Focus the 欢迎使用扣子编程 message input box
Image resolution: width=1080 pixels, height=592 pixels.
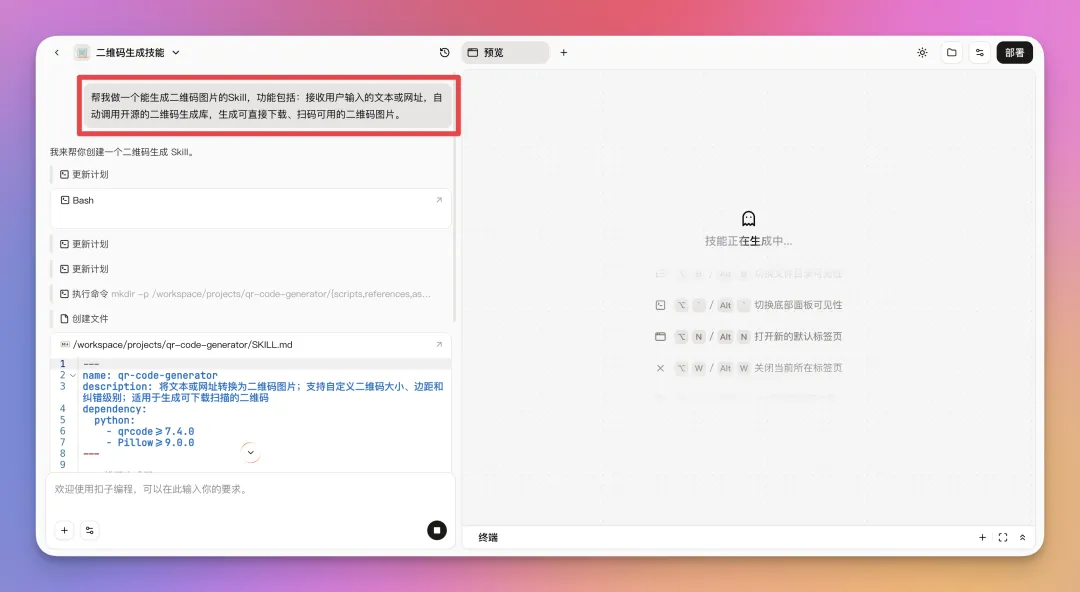(251, 489)
